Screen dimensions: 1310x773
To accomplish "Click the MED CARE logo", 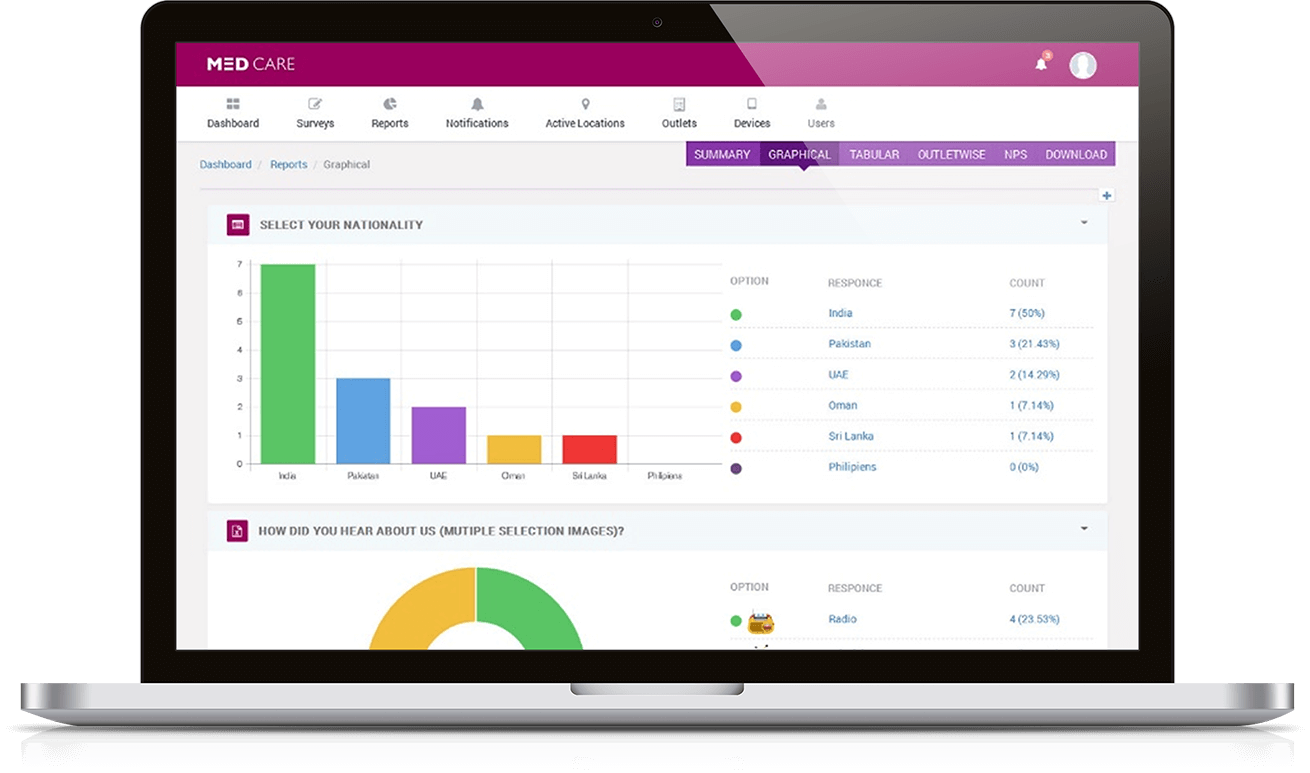I will (251, 64).
